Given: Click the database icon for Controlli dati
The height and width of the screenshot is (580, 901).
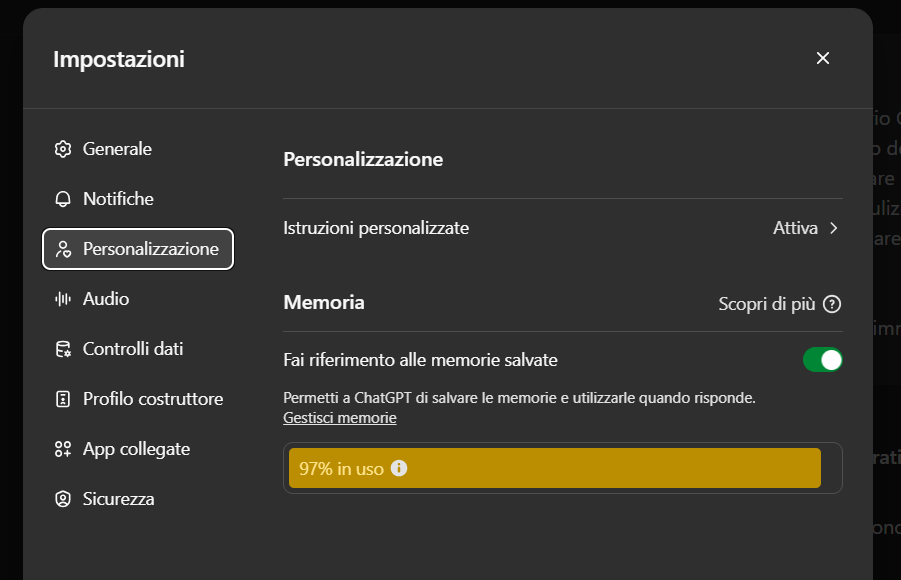Looking at the screenshot, I should click(x=63, y=349).
